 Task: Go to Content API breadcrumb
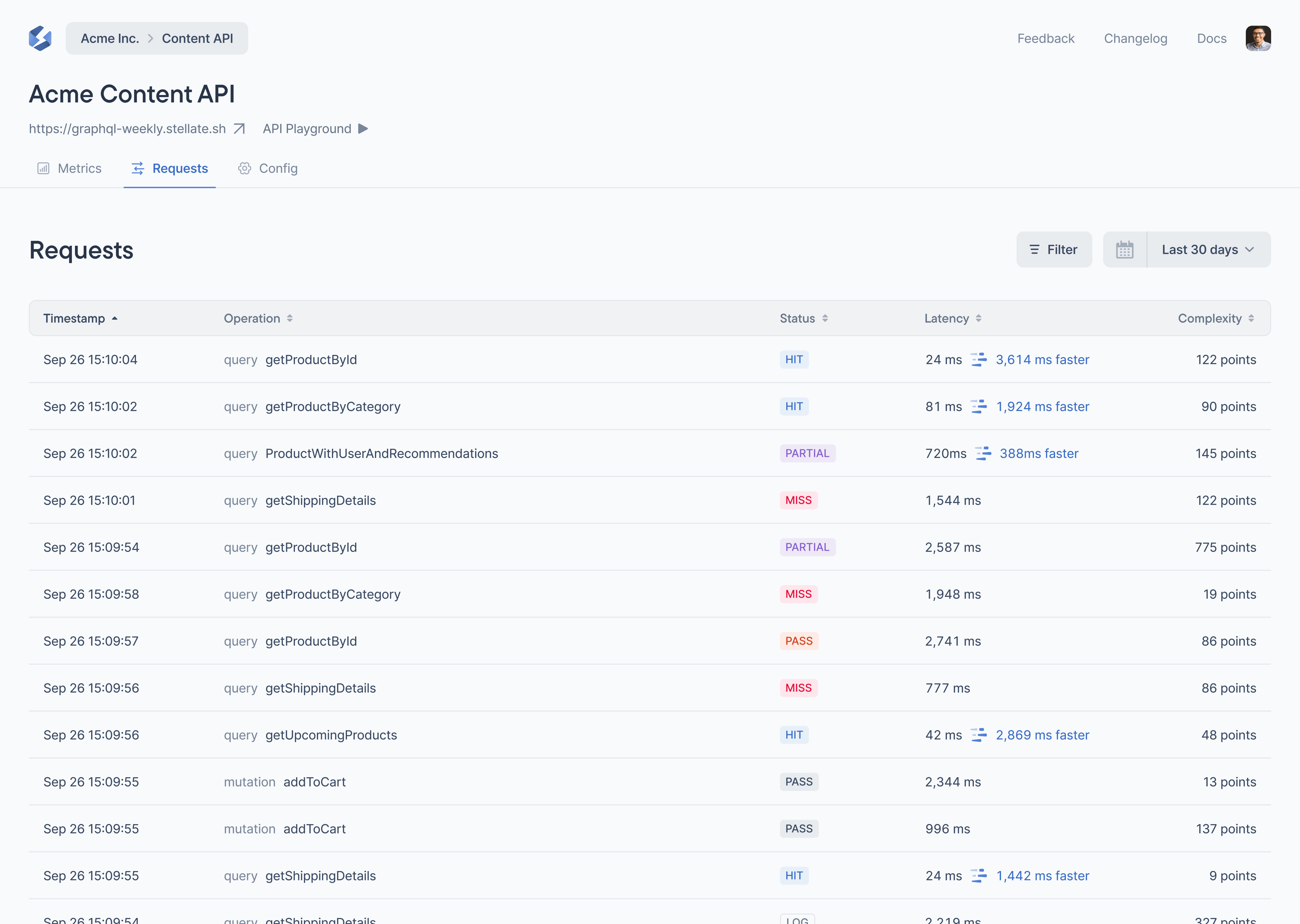[x=197, y=38]
